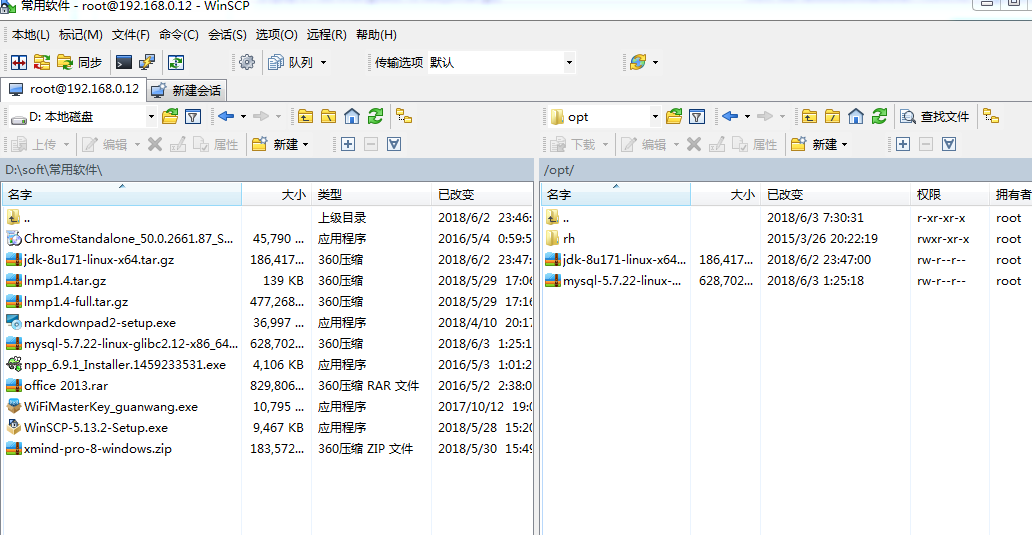Click the remote panel filter icon

point(697,116)
